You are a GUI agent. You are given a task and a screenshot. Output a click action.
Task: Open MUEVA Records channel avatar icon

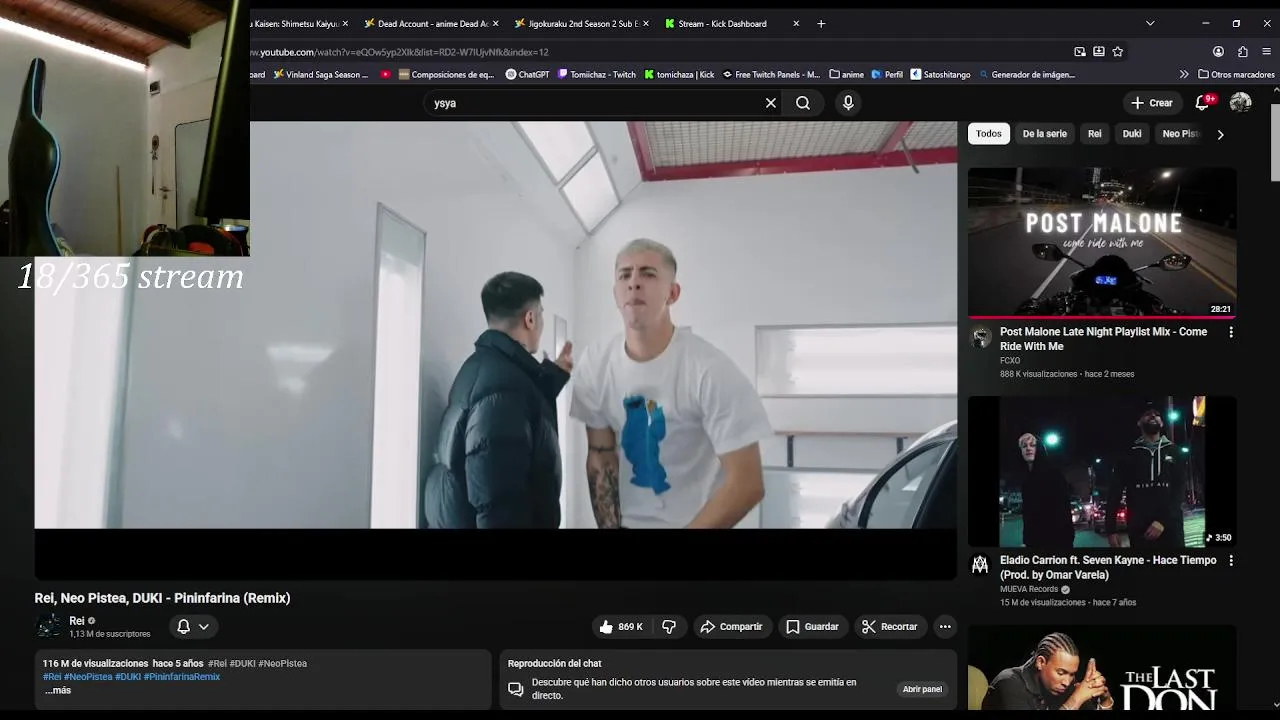pos(981,566)
